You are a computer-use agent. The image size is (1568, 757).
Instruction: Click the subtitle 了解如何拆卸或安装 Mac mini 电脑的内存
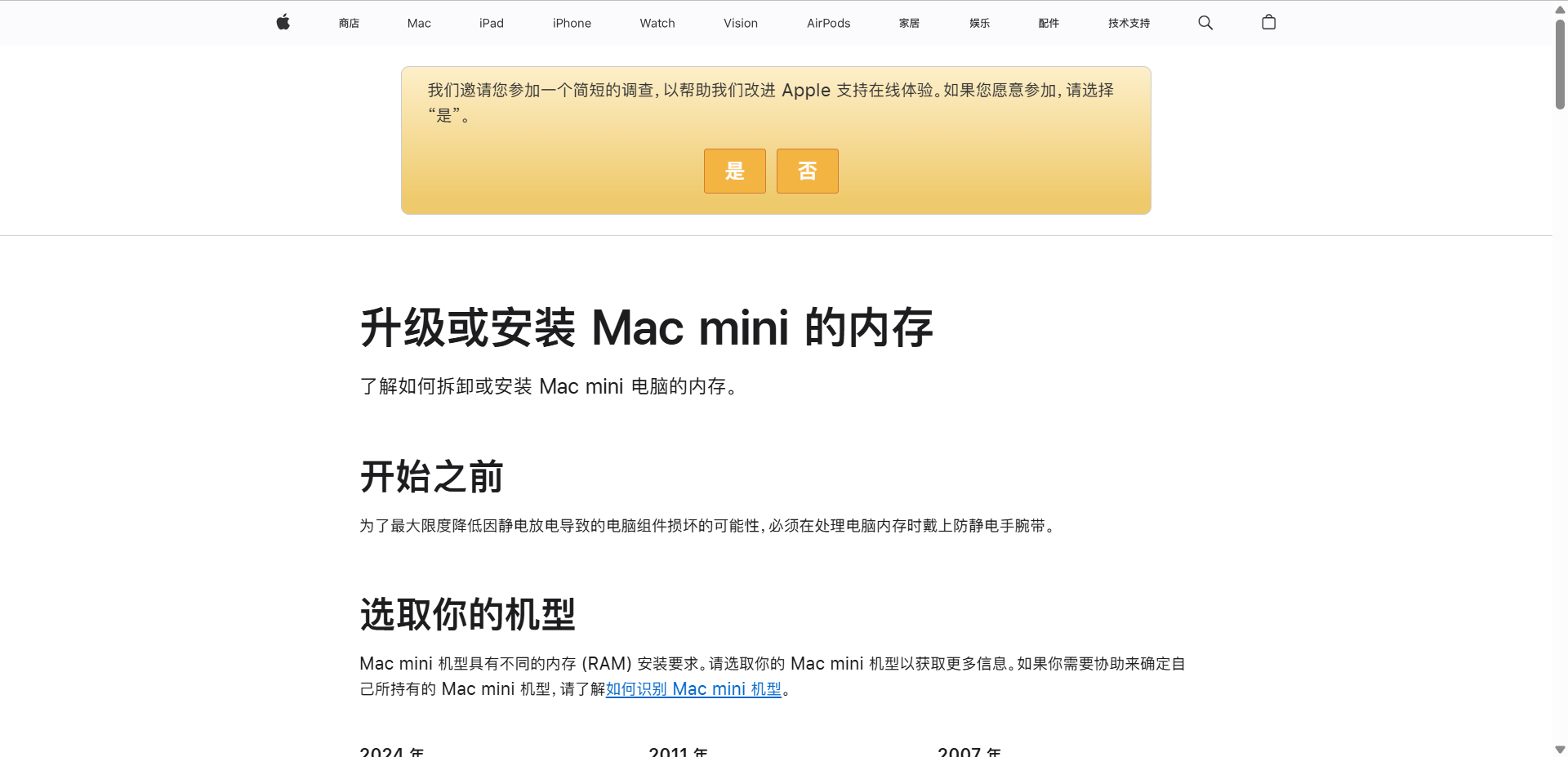[549, 386]
